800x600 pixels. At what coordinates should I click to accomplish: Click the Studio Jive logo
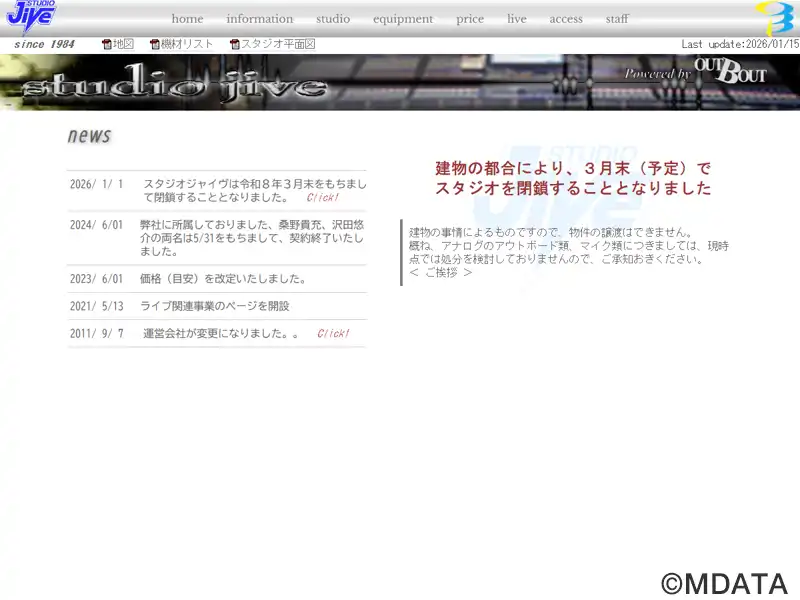point(32,16)
